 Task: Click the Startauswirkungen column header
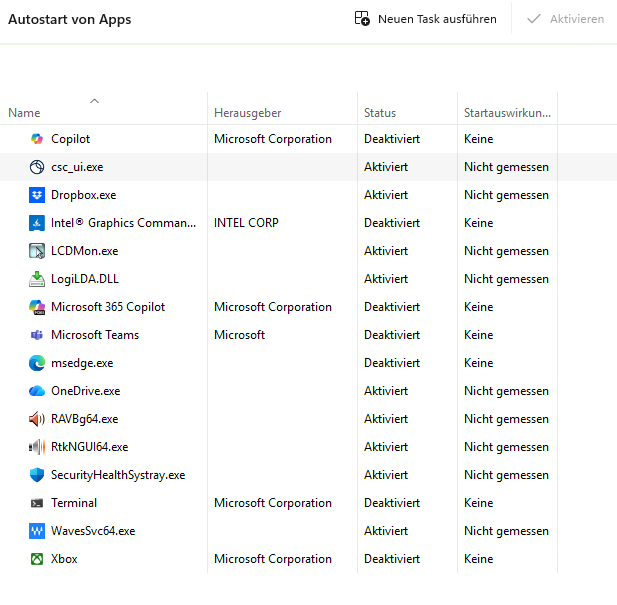pos(507,113)
